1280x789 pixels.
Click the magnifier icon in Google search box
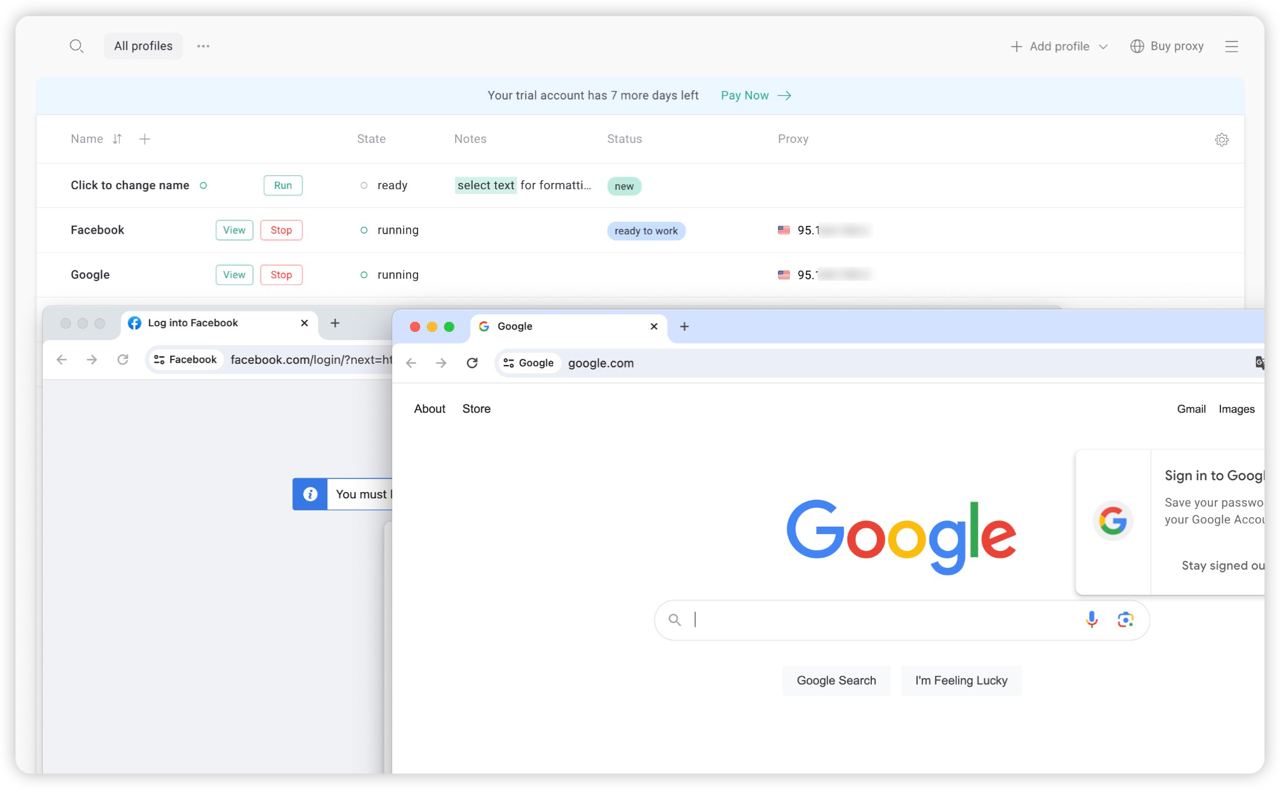(675, 620)
